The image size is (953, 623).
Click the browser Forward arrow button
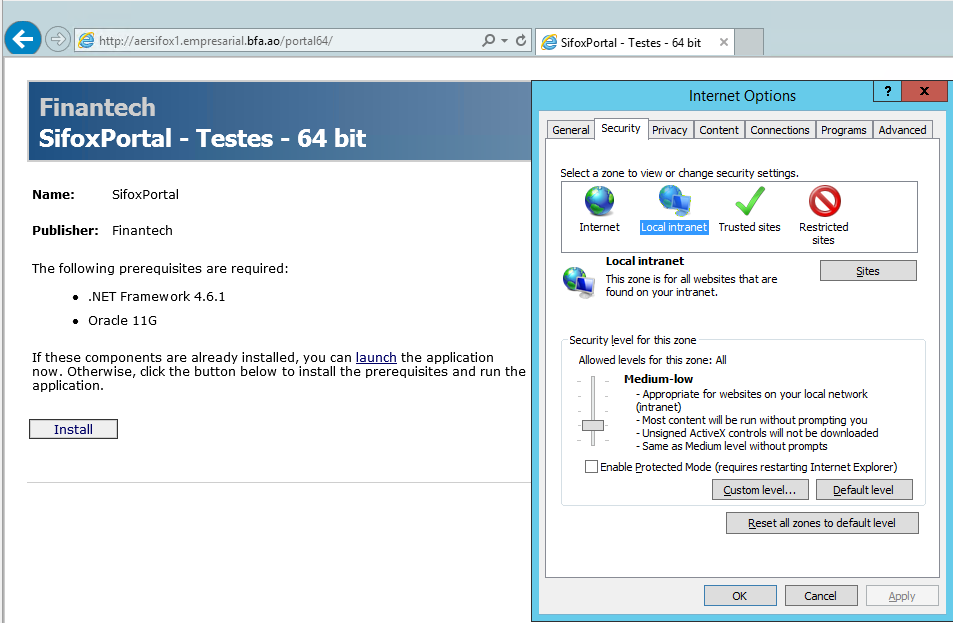[x=58, y=40]
